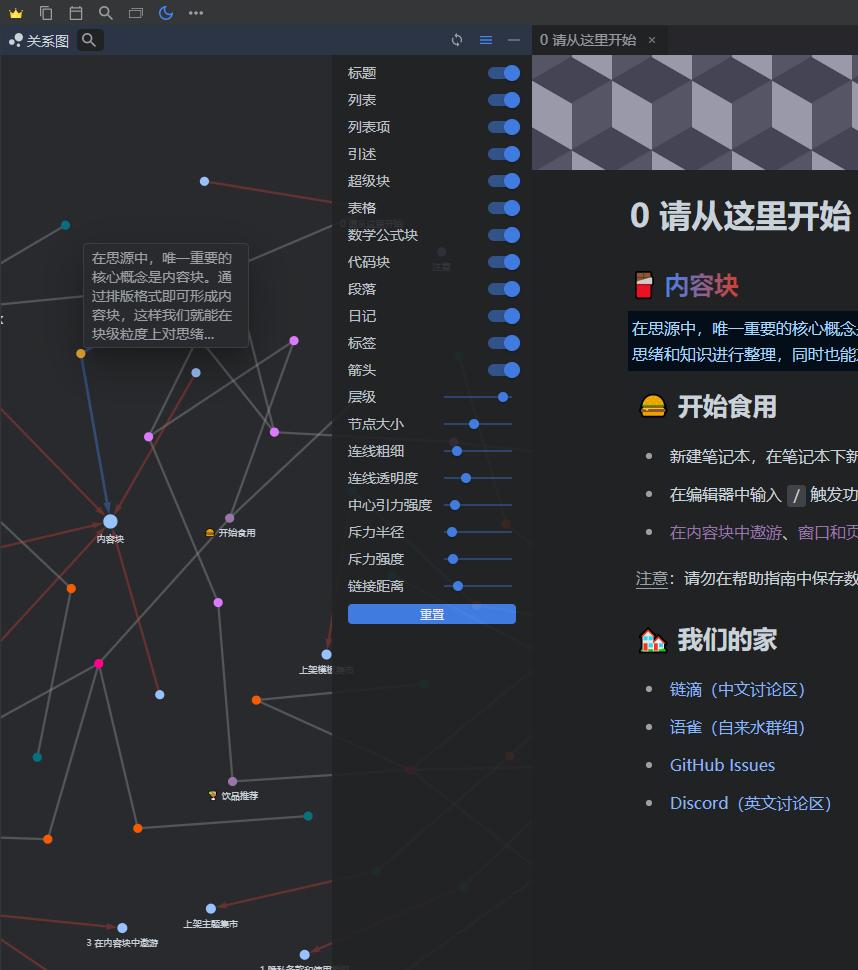
Task: Click the 内容块 node in the graph
Action: click(110, 520)
